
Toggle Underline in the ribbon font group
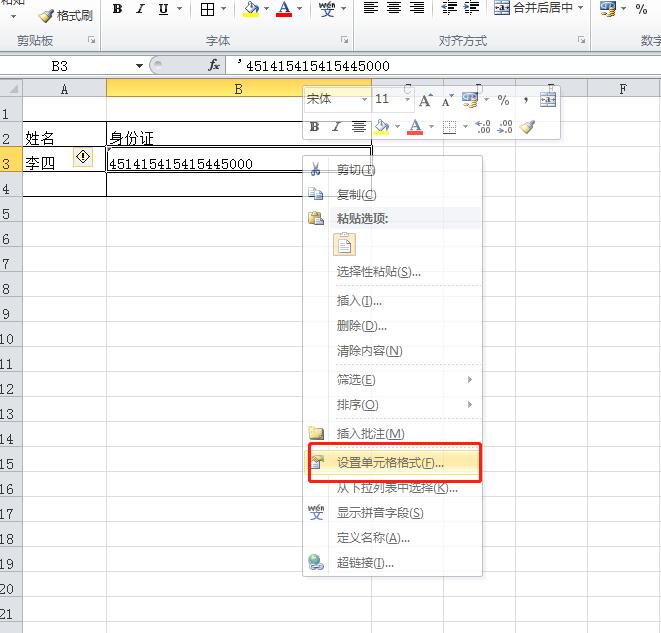[164, 8]
